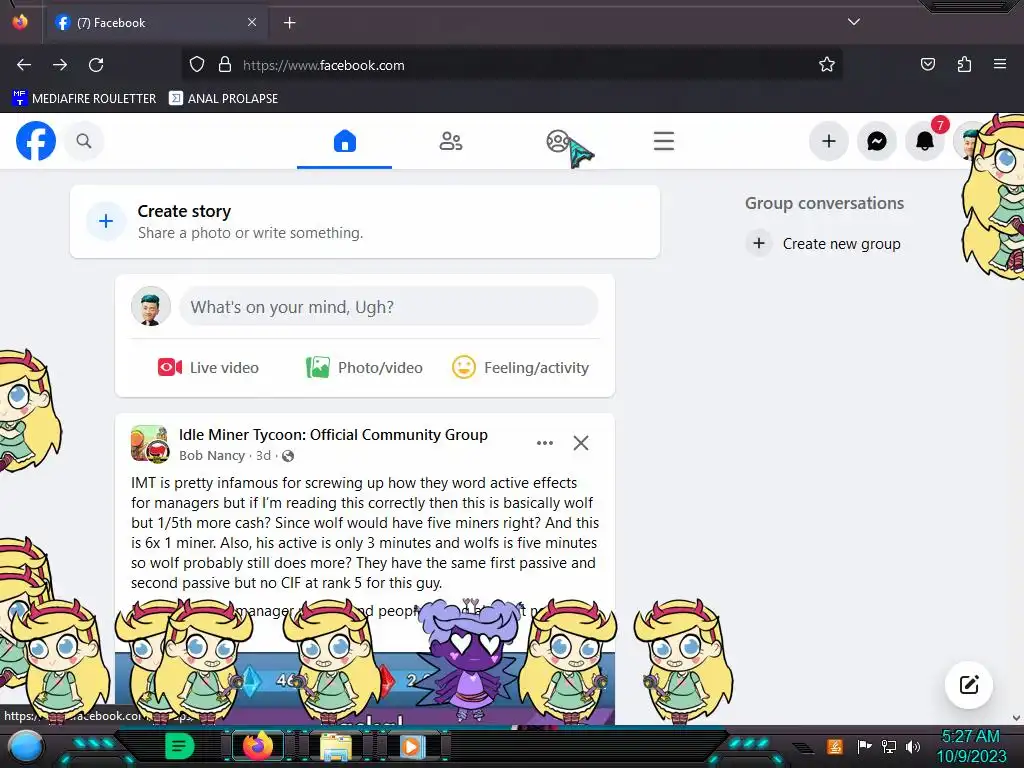Image resolution: width=1024 pixels, height=768 pixels.
Task: Select the Home feed tab
Action: coord(344,141)
